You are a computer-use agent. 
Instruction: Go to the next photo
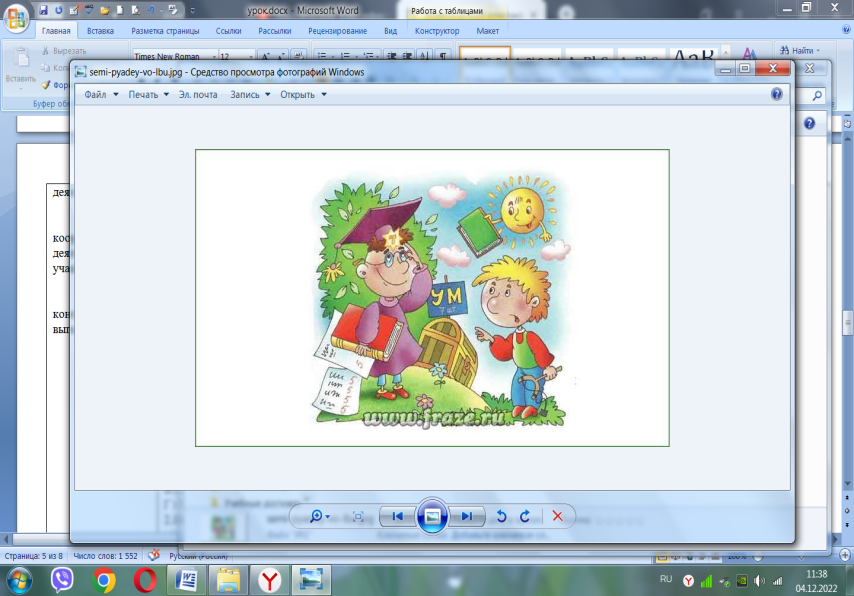[467, 516]
